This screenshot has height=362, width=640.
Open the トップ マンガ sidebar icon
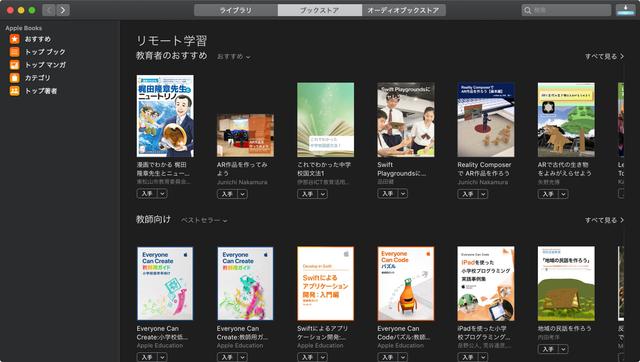(15, 65)
